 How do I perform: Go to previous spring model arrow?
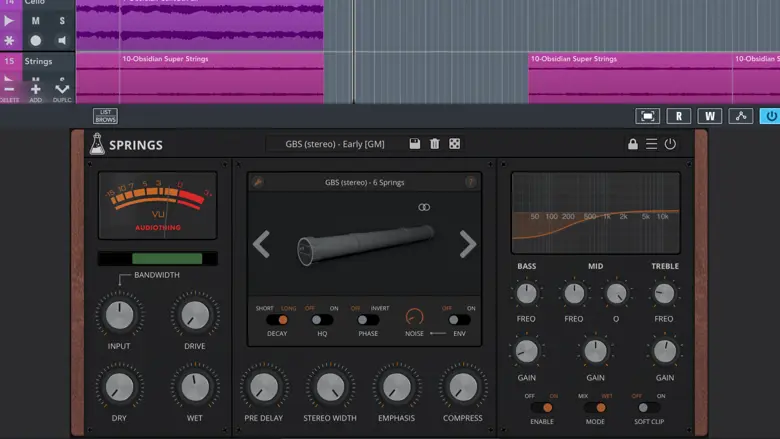click(262, 244)
